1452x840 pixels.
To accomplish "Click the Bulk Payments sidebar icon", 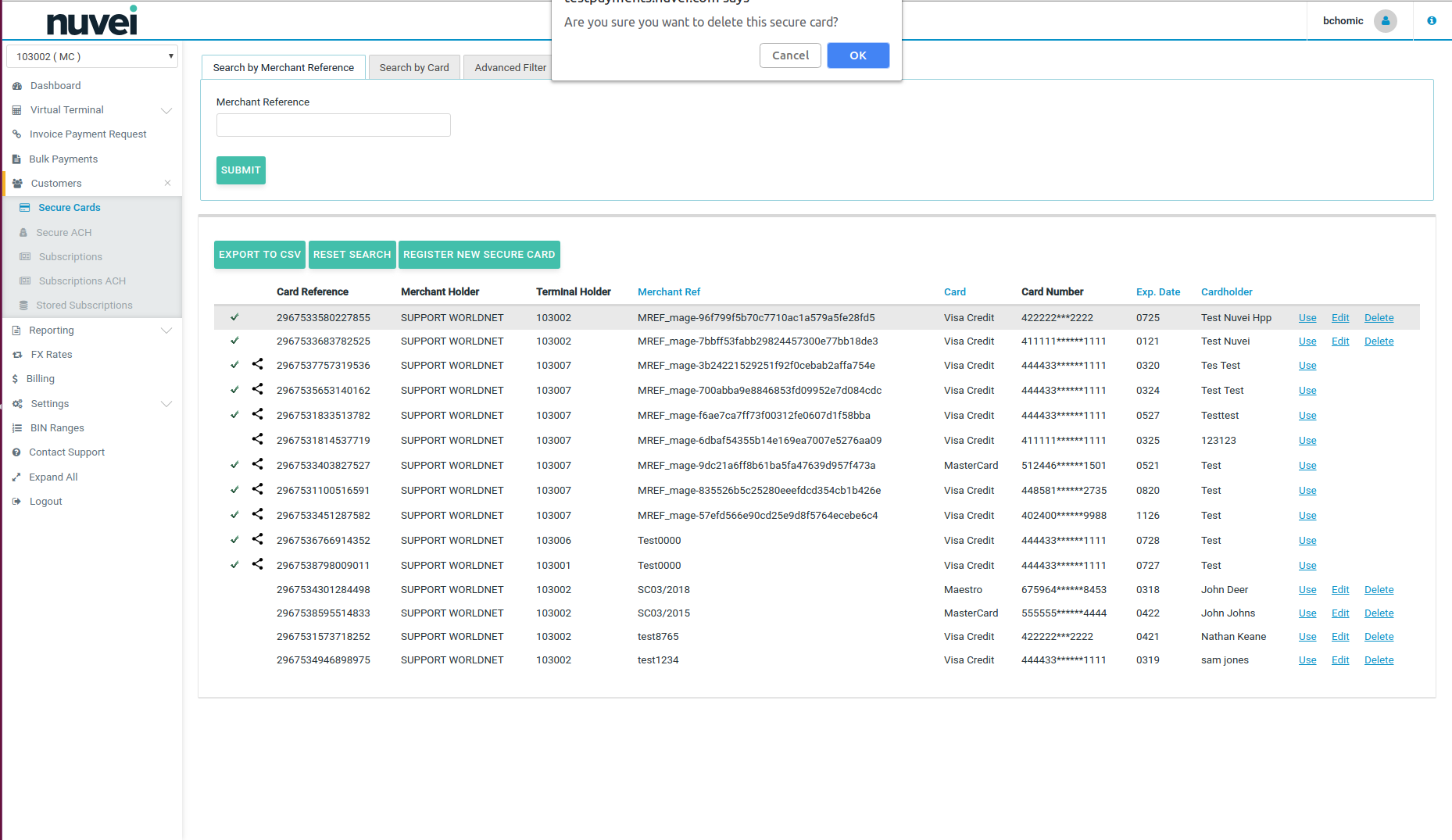I will pyautogui.click(x=16, y=159).
